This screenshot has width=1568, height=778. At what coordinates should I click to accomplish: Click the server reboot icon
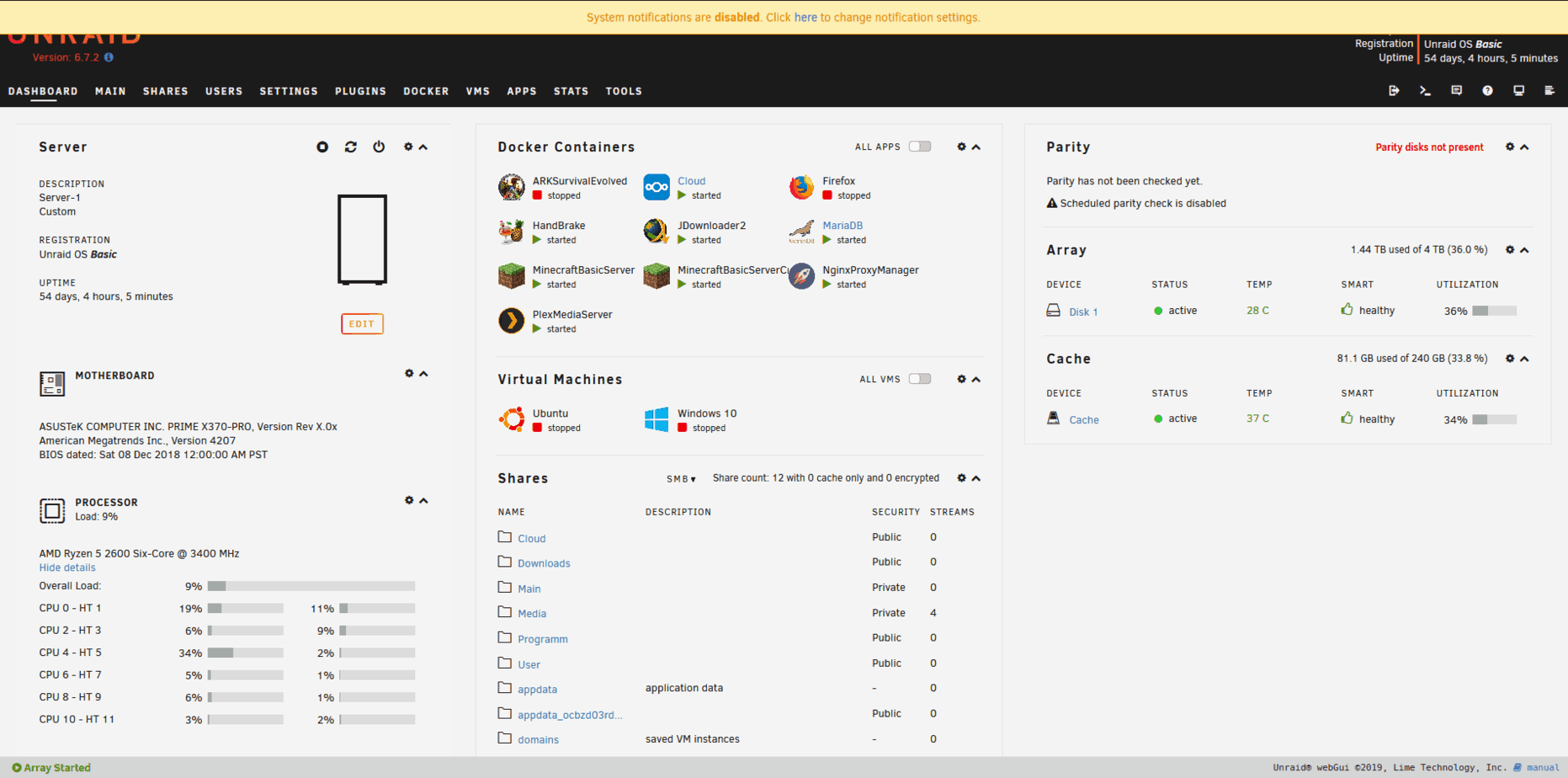click(x=351, y=147)
